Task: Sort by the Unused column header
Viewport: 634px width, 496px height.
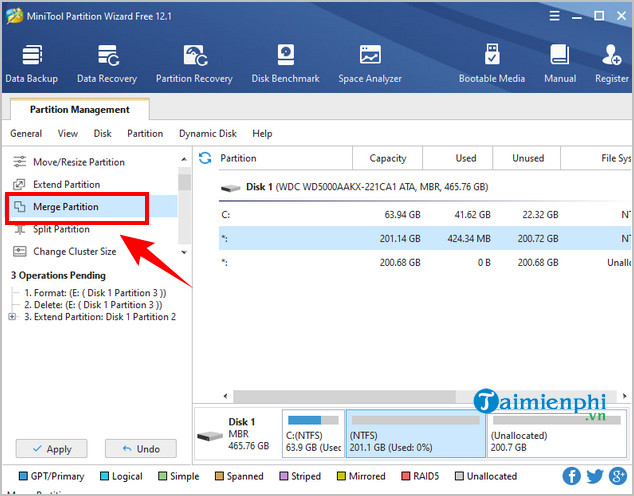Action: coord(526,158)
